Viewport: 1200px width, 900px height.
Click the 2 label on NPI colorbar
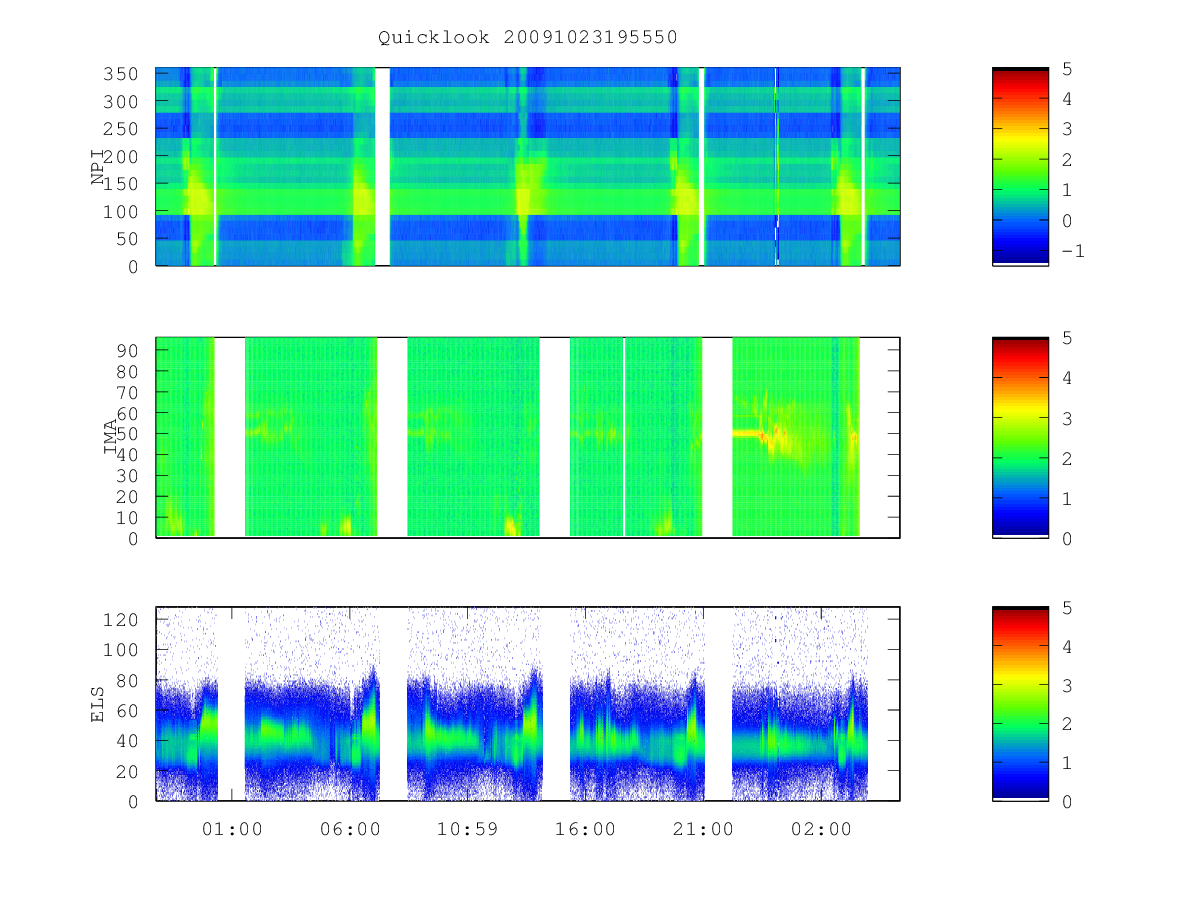(x=1066, y=160)
